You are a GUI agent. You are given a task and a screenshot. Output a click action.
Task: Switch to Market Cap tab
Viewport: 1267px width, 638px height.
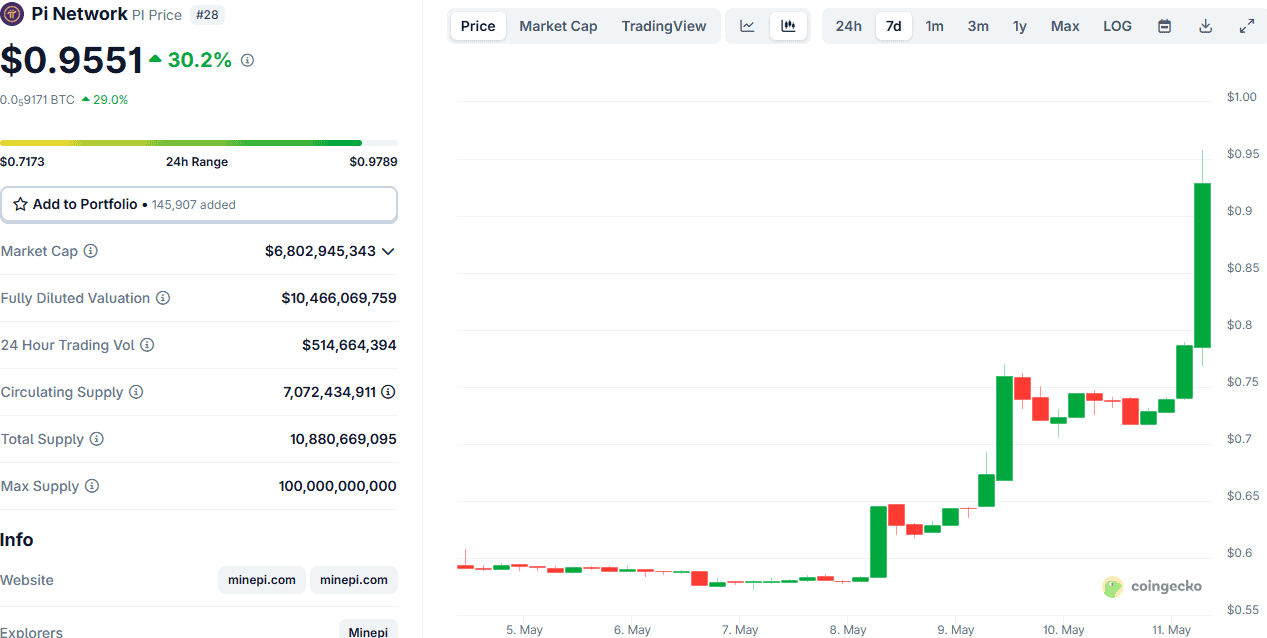(x=558, y=26)
